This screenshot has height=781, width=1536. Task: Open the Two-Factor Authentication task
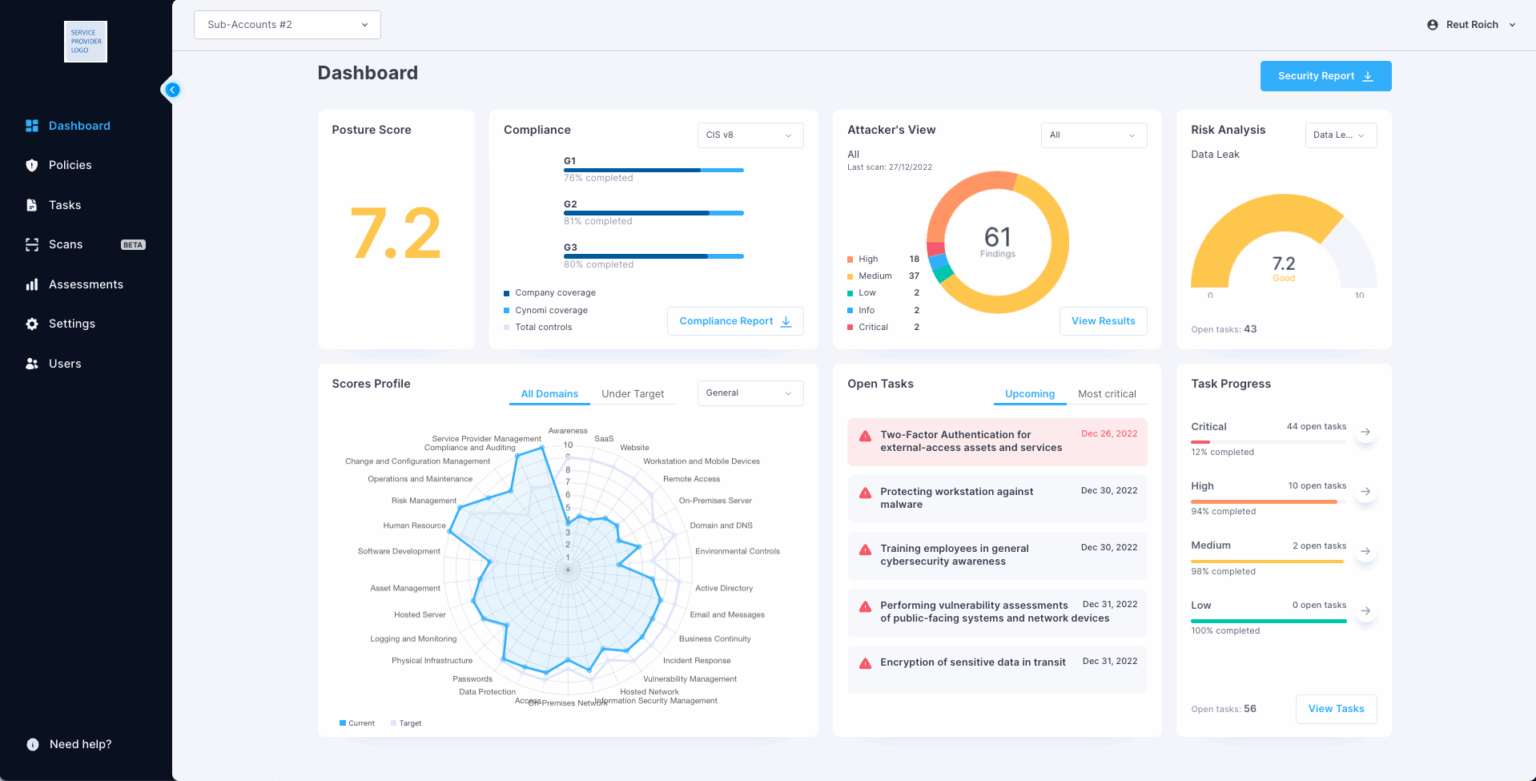pos(997,442)
